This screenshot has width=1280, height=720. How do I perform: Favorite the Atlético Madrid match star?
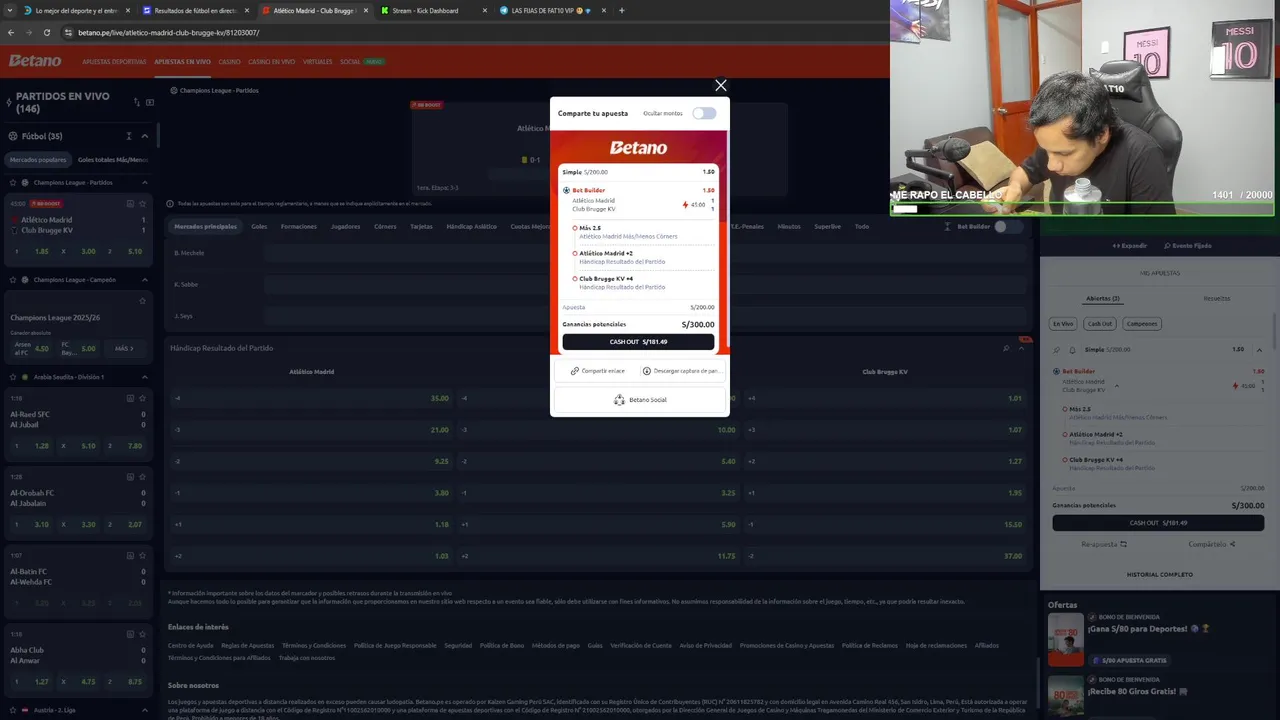click(143, 203)
